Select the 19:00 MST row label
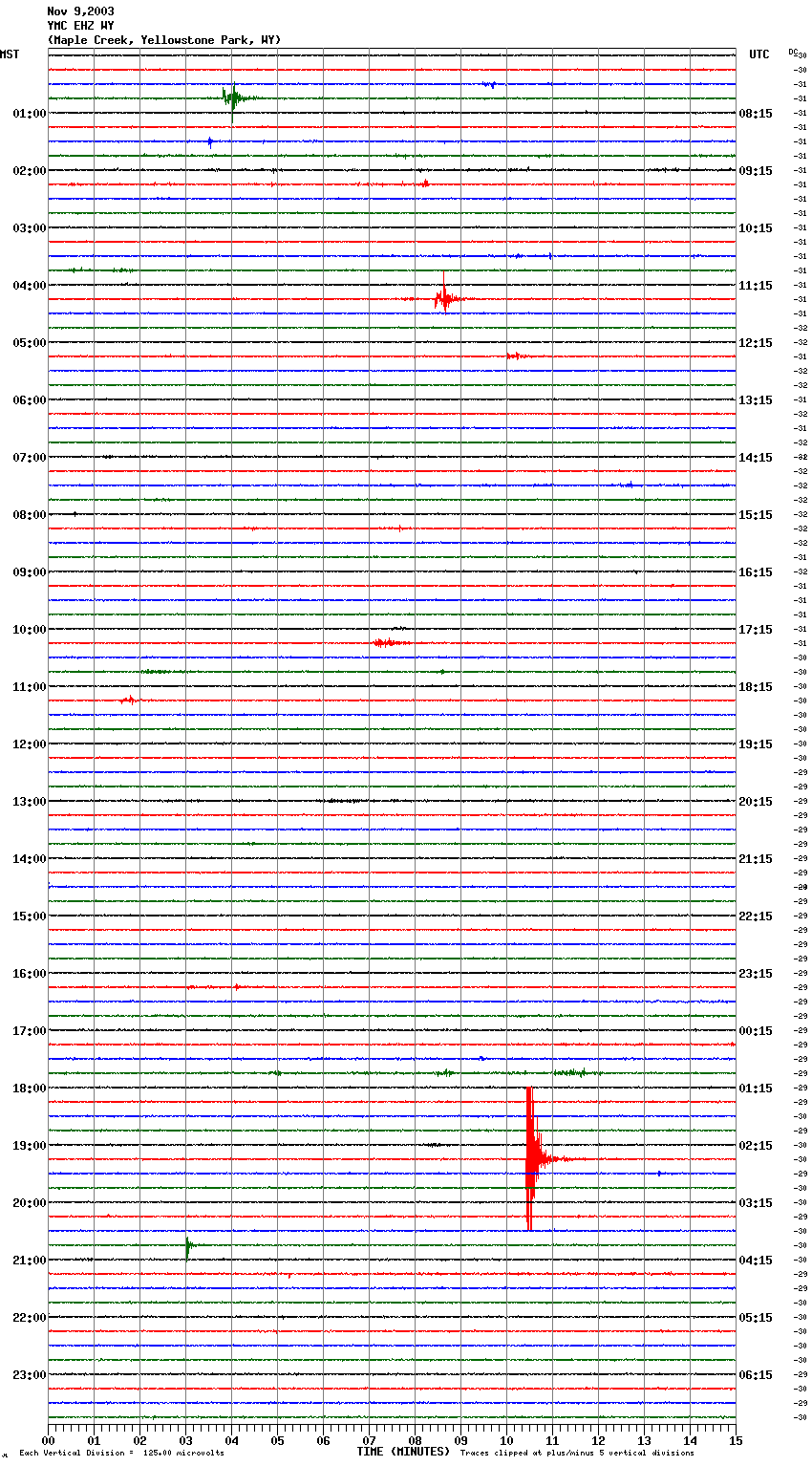The height and width of the screenshot is (1466, 812). click(x=30, y=1146)
